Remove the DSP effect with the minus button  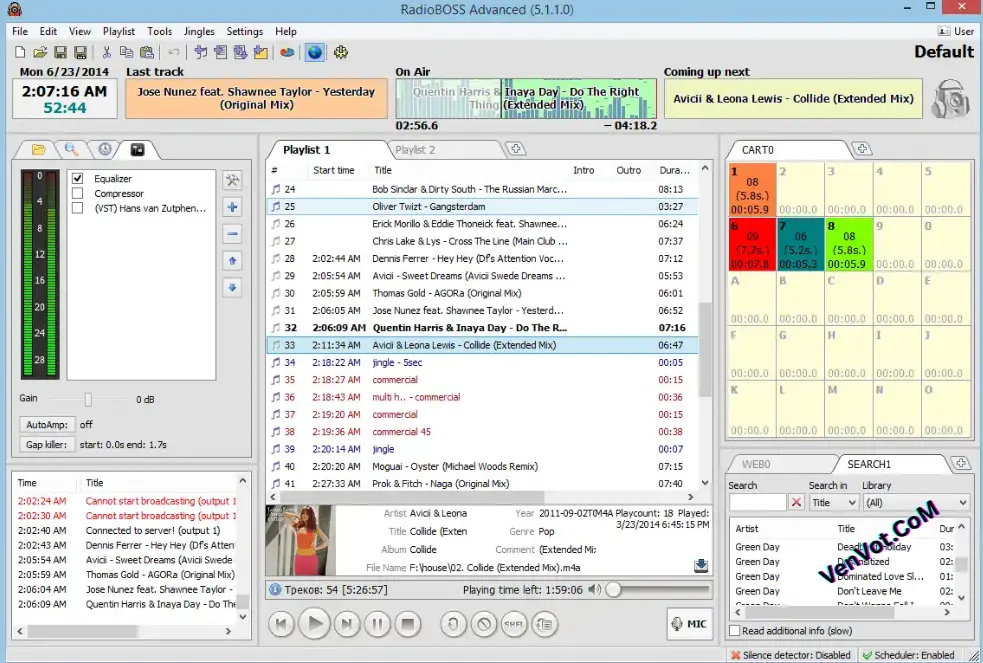pyautogui.click(x=232, y=234)
